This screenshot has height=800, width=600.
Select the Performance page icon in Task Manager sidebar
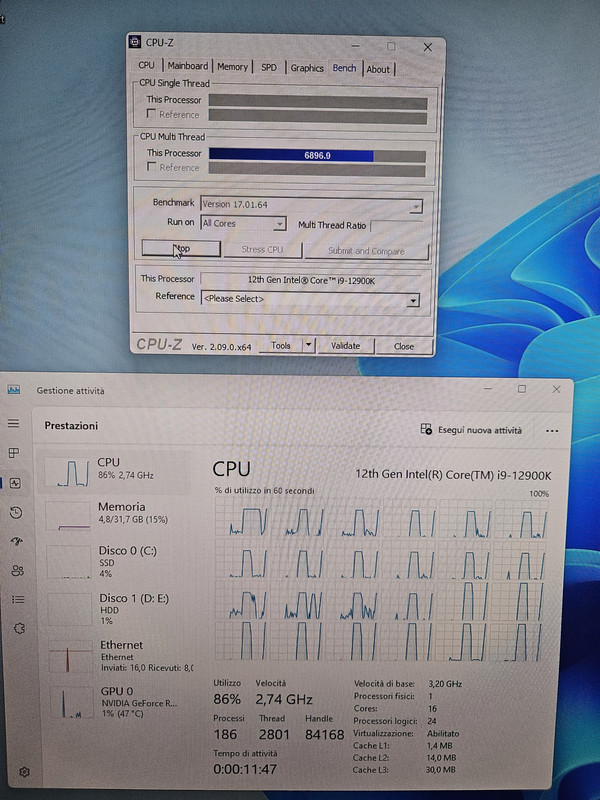click(15, 483)
